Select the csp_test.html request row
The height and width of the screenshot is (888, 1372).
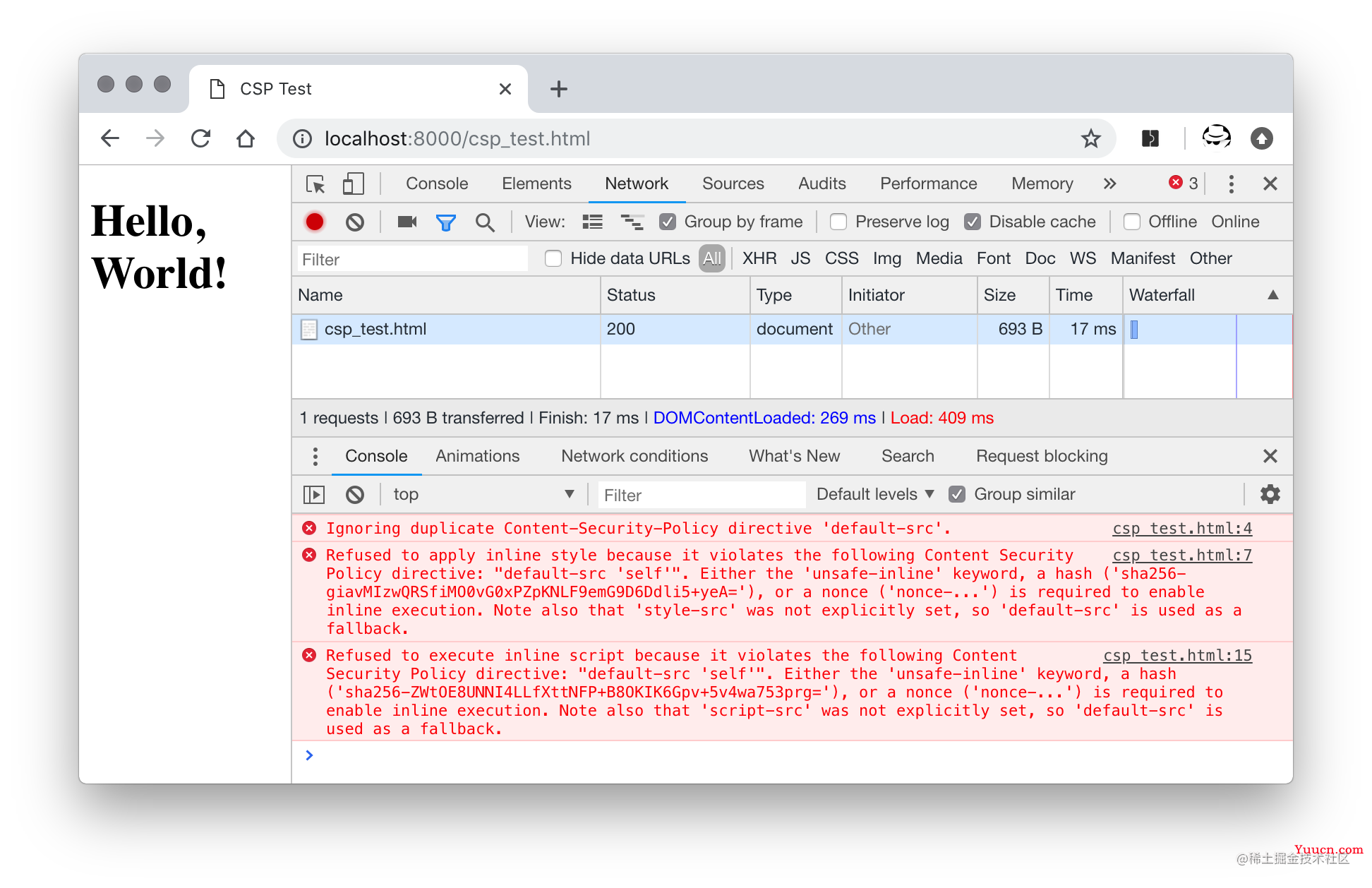point(792,330)
